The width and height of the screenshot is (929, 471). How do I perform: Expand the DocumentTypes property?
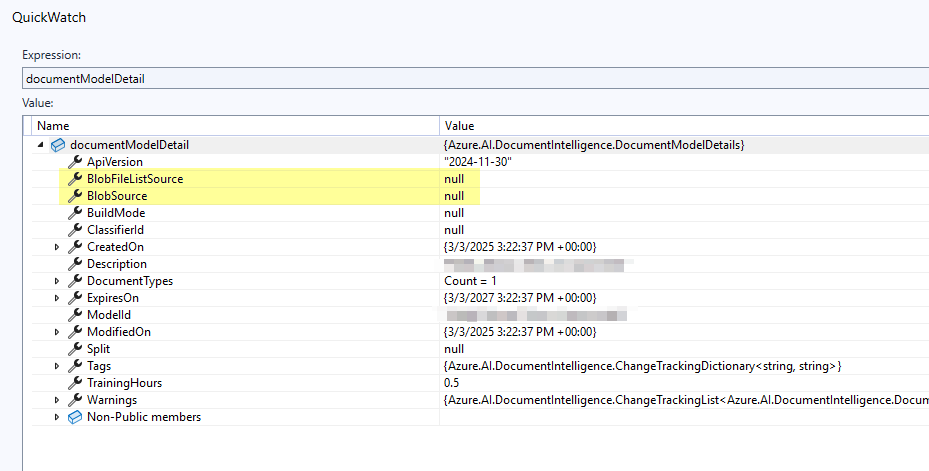click(57, 281)
